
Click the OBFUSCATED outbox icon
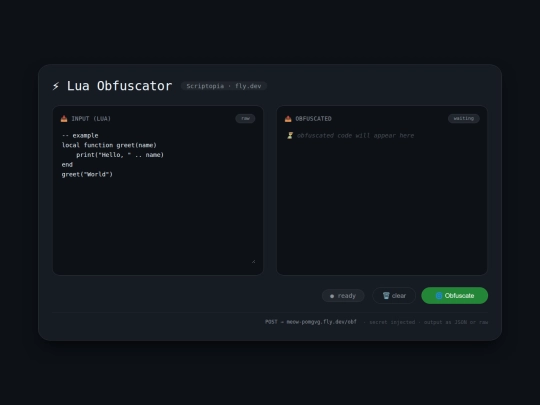point(288,118)
